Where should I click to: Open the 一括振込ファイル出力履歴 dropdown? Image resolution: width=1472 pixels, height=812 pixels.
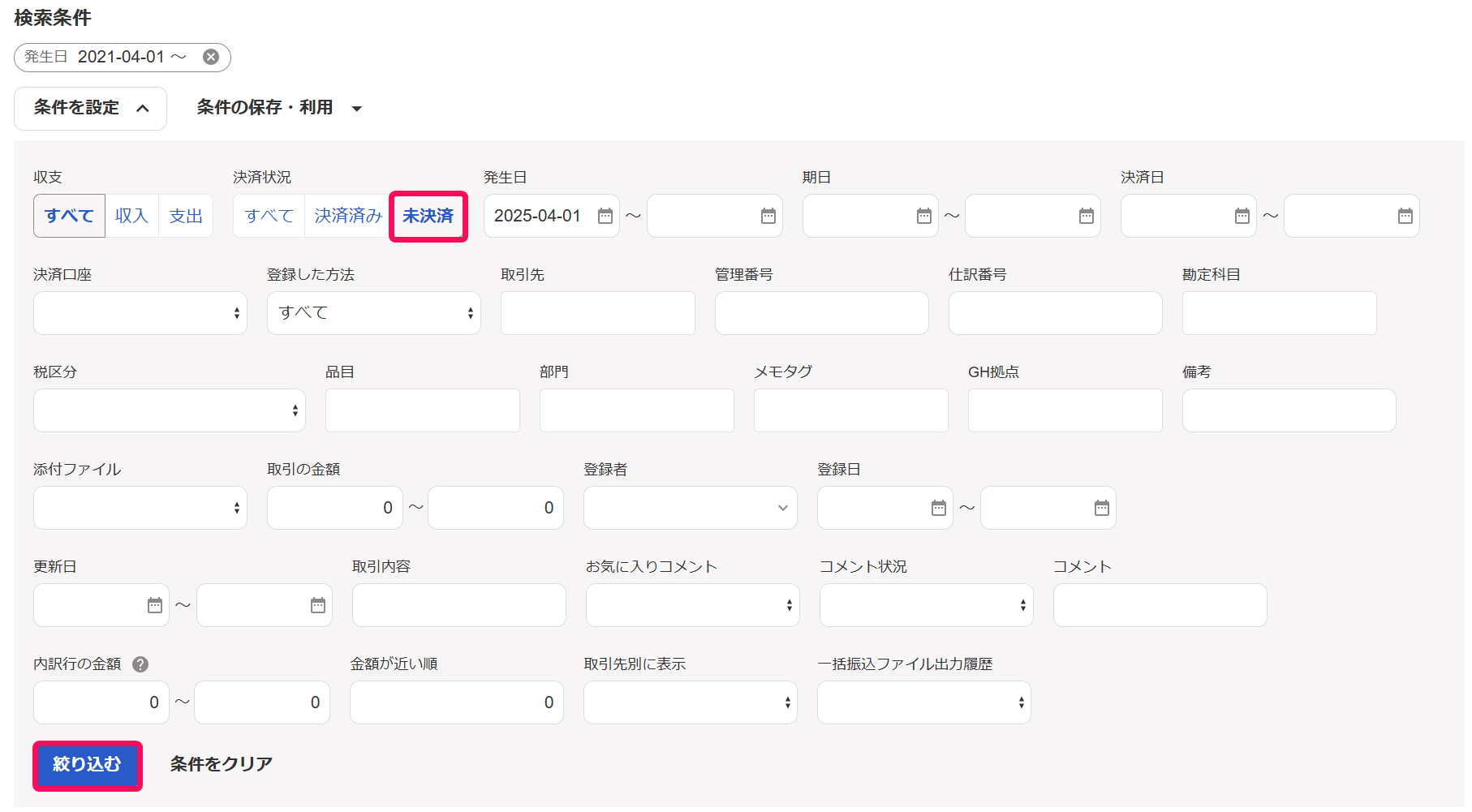924,702
